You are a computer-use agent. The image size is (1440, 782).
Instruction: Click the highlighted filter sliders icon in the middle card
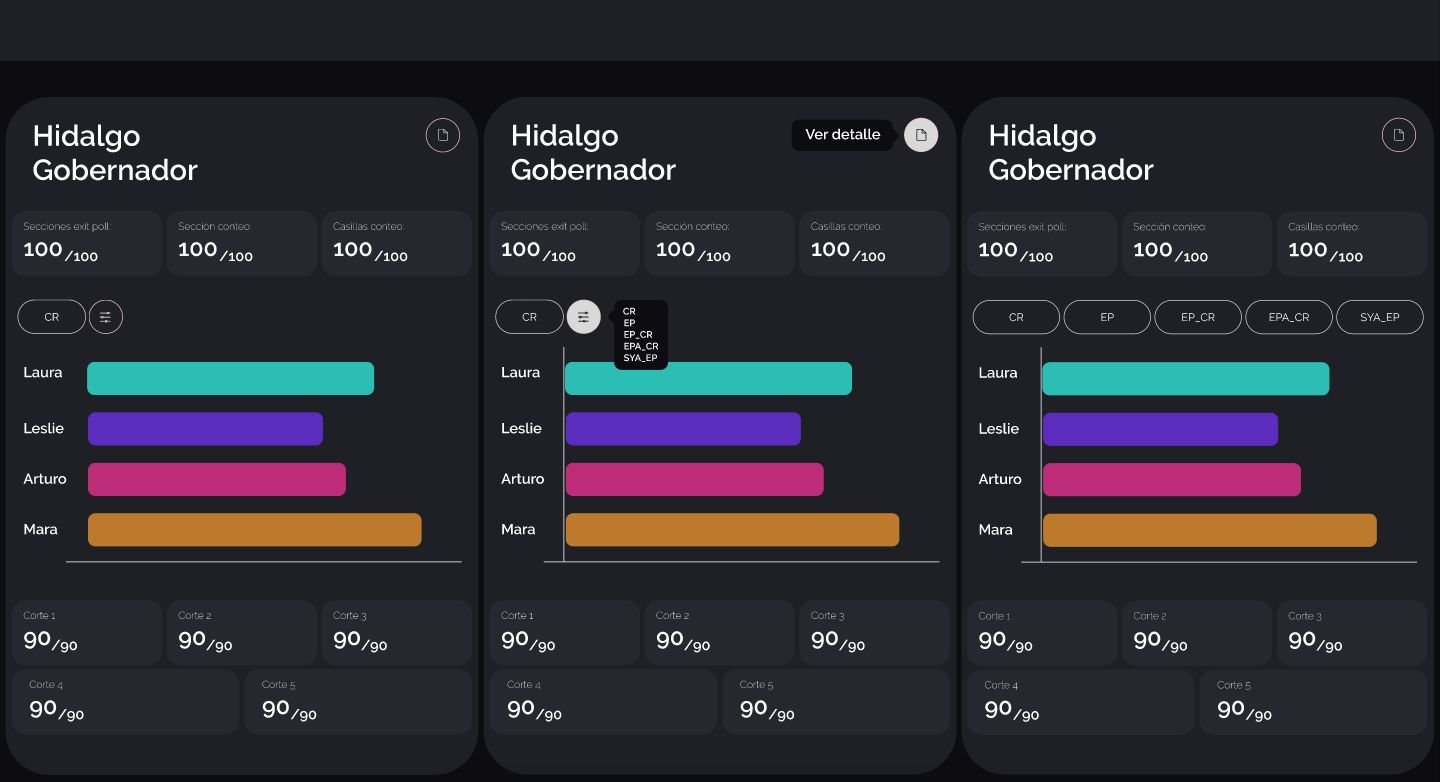pos(584,317)
